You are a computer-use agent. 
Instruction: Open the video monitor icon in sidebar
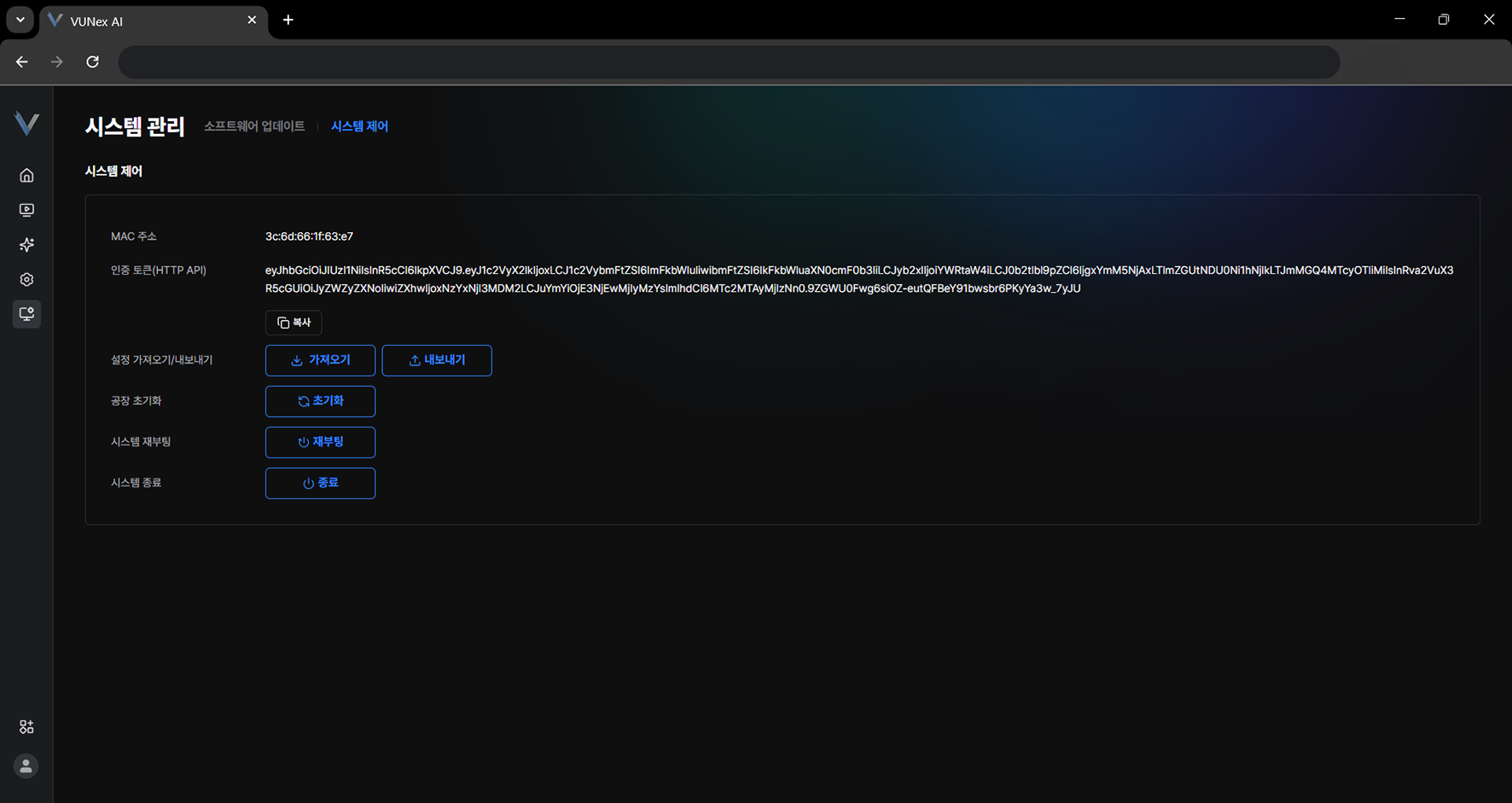(26, 210)
